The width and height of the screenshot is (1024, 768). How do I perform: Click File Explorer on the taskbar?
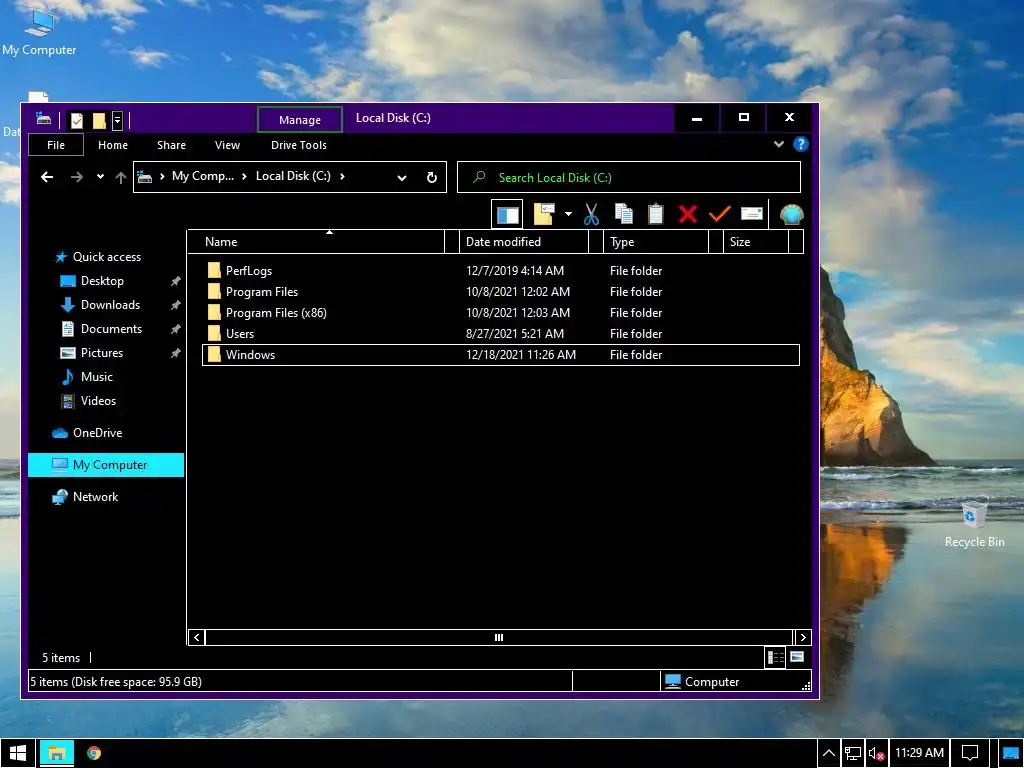coord(57,753)
